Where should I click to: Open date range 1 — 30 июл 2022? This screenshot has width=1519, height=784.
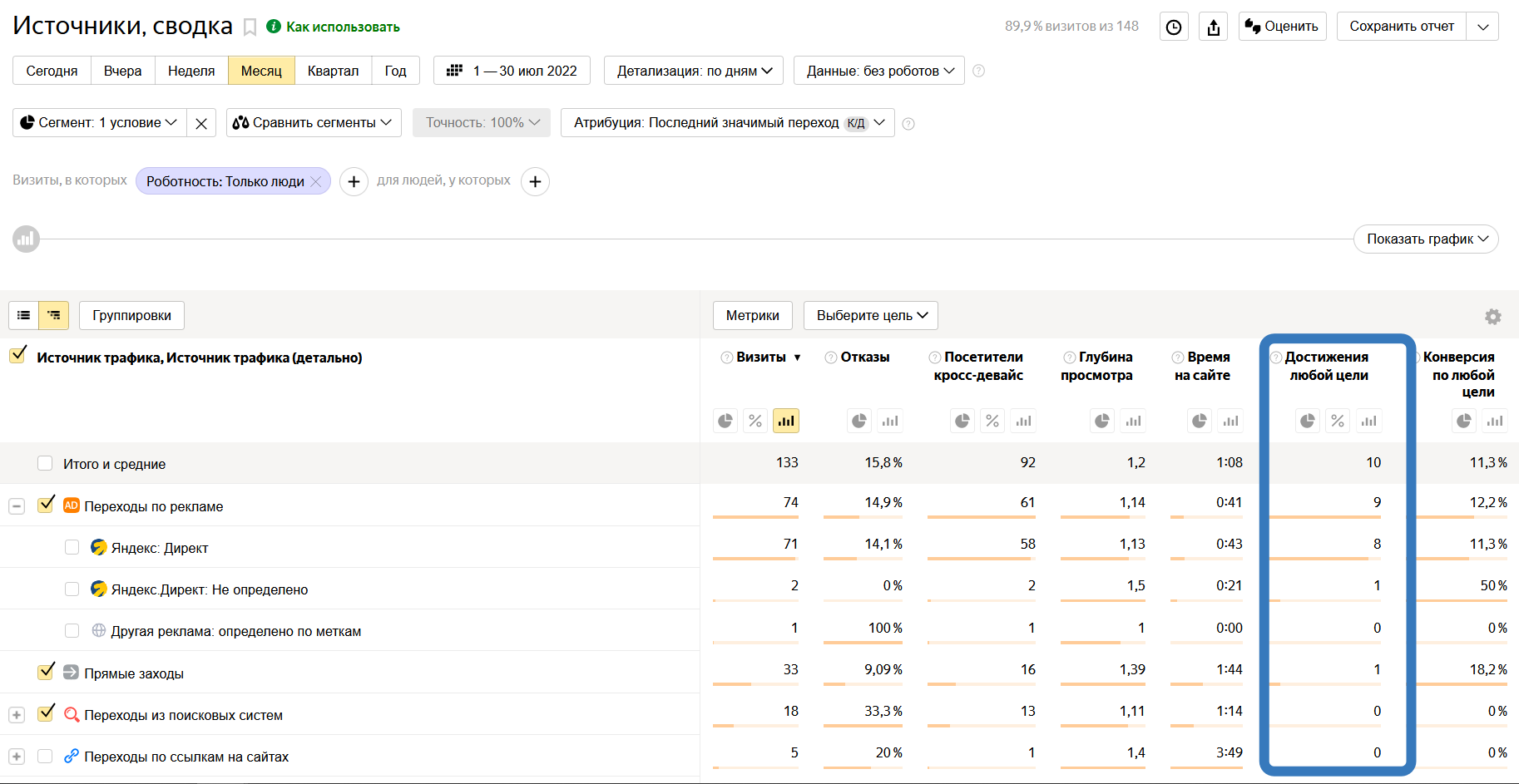click(512, 71)
